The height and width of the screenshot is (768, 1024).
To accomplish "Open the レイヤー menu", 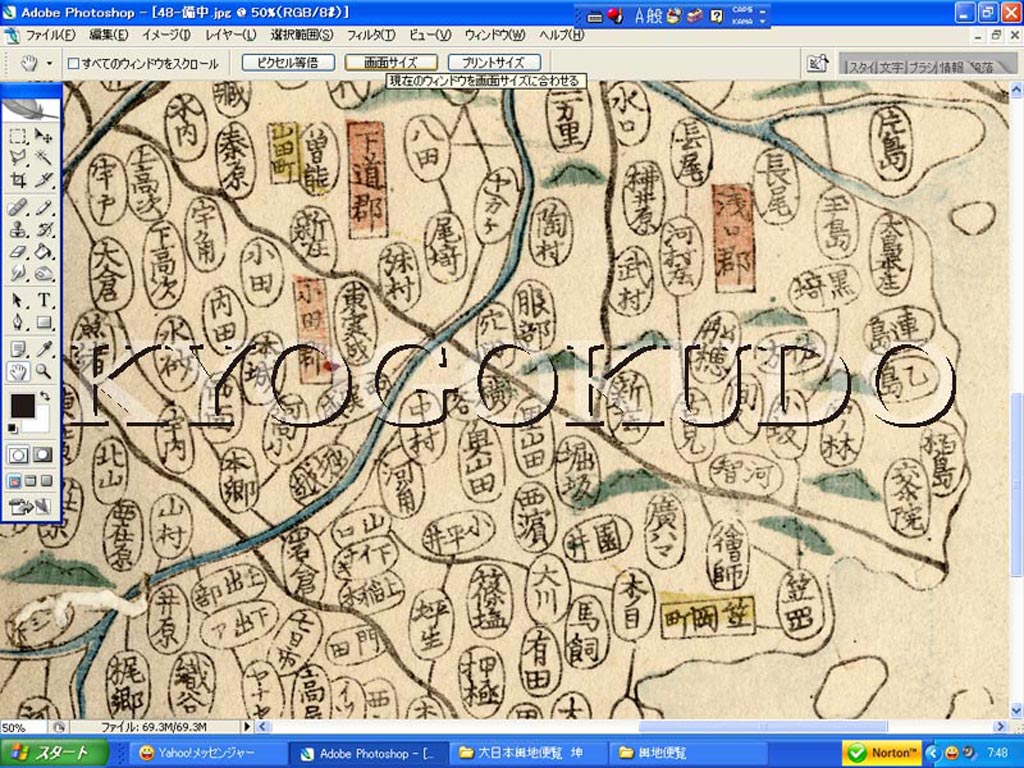I will click(x=231, y=35).
